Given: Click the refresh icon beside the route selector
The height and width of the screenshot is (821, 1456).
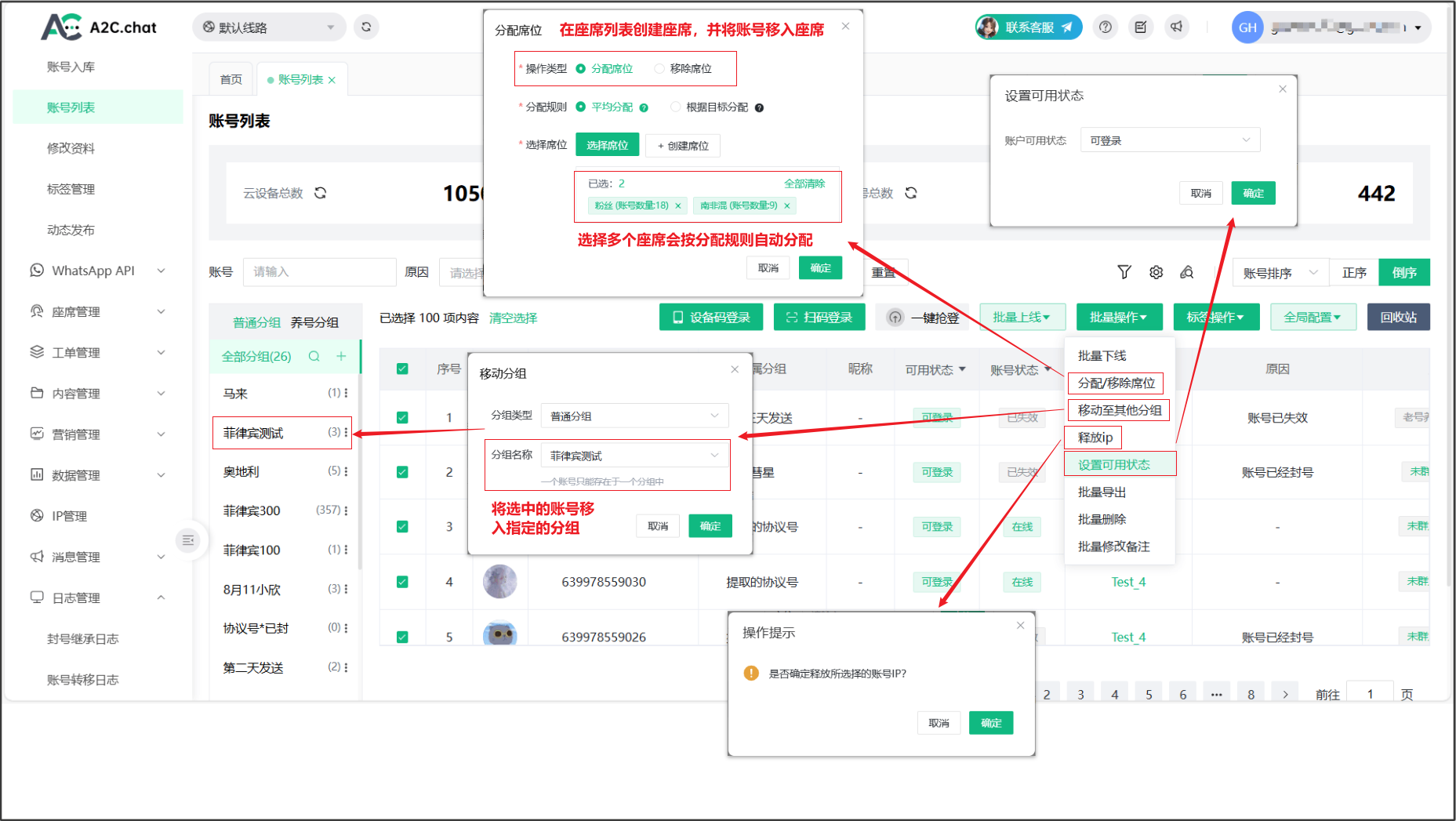Looking at the screenshot, I should pos(366,27).
